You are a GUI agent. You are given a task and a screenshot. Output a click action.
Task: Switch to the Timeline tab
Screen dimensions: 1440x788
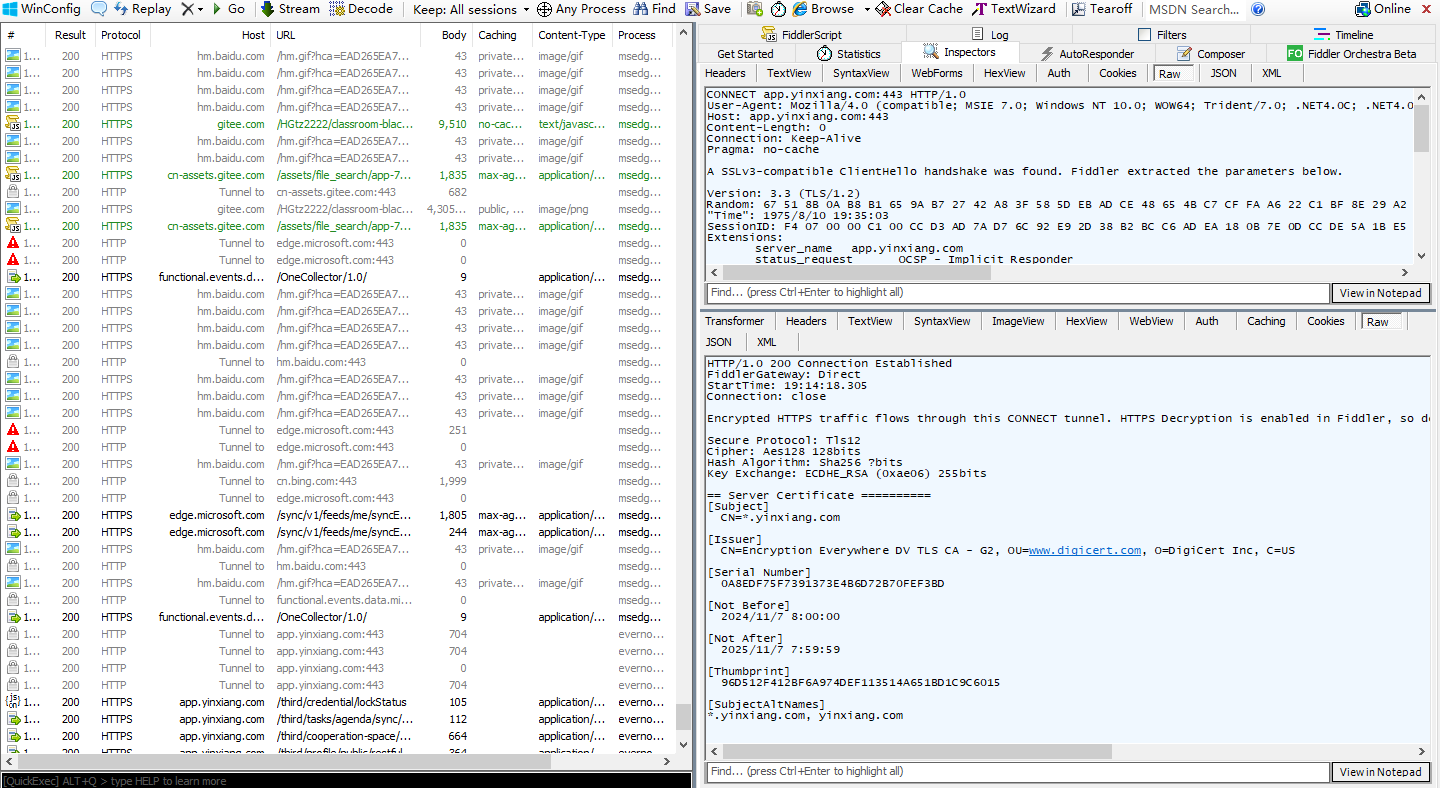coord(1343,34)
